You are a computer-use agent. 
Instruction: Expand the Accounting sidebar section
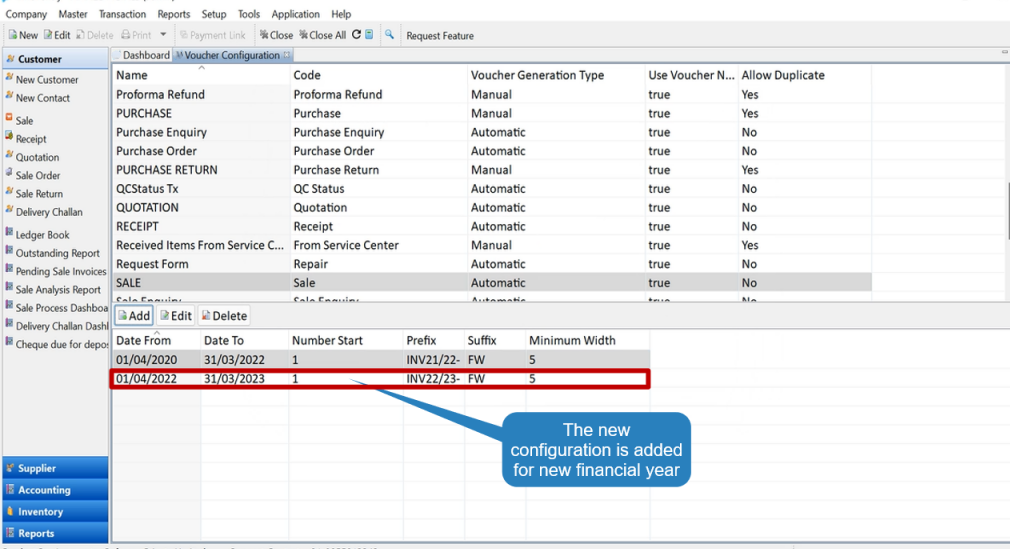55,490
